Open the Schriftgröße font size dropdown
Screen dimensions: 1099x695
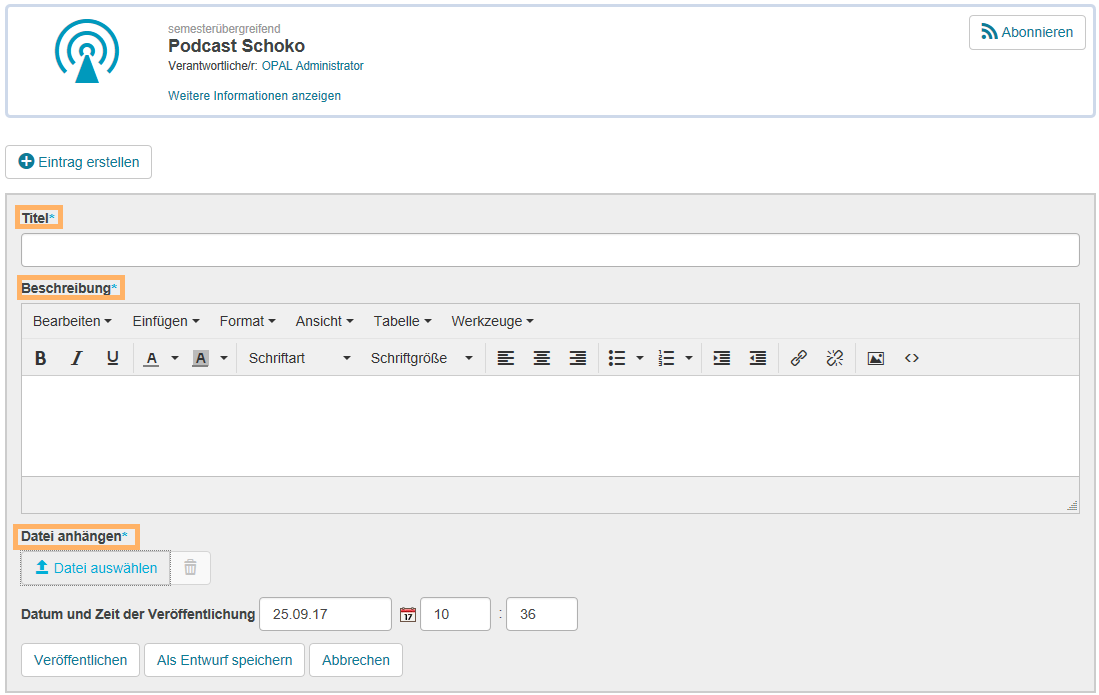click(x=421, y=358)
